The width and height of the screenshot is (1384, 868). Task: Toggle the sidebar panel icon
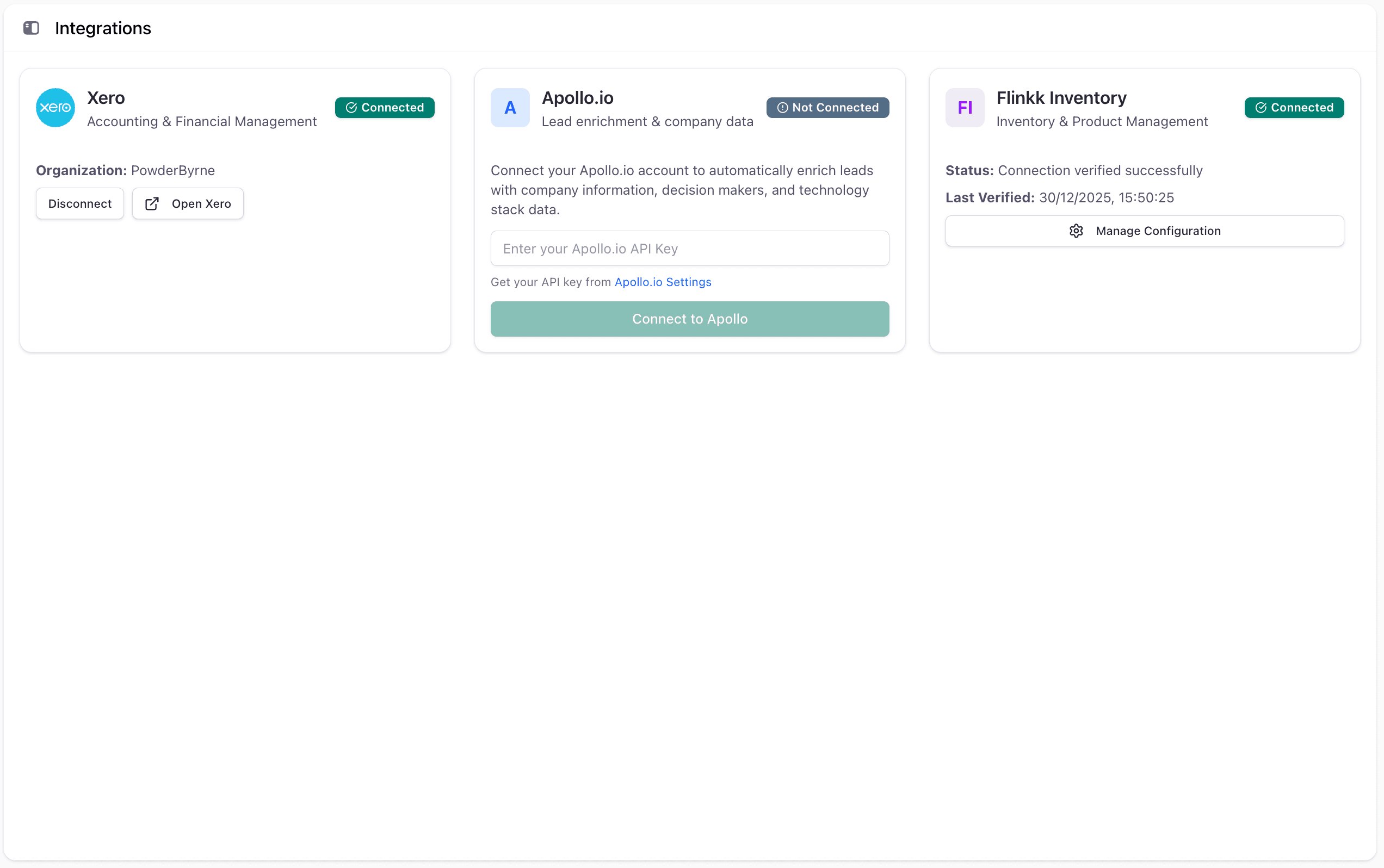pyautogui.click(x=31, y=28)
